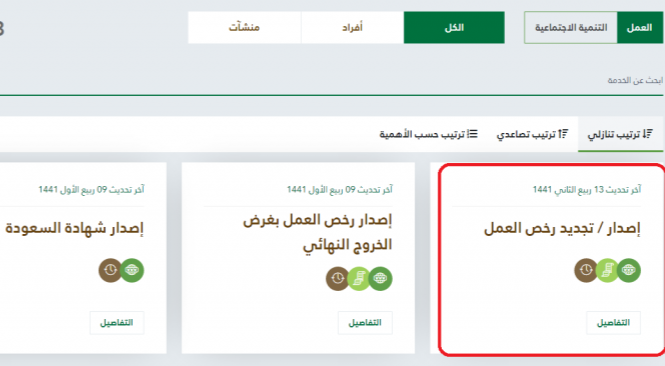The image size is (665, 366).
Task: Filter services by أفراد
Action: [352, 28]
